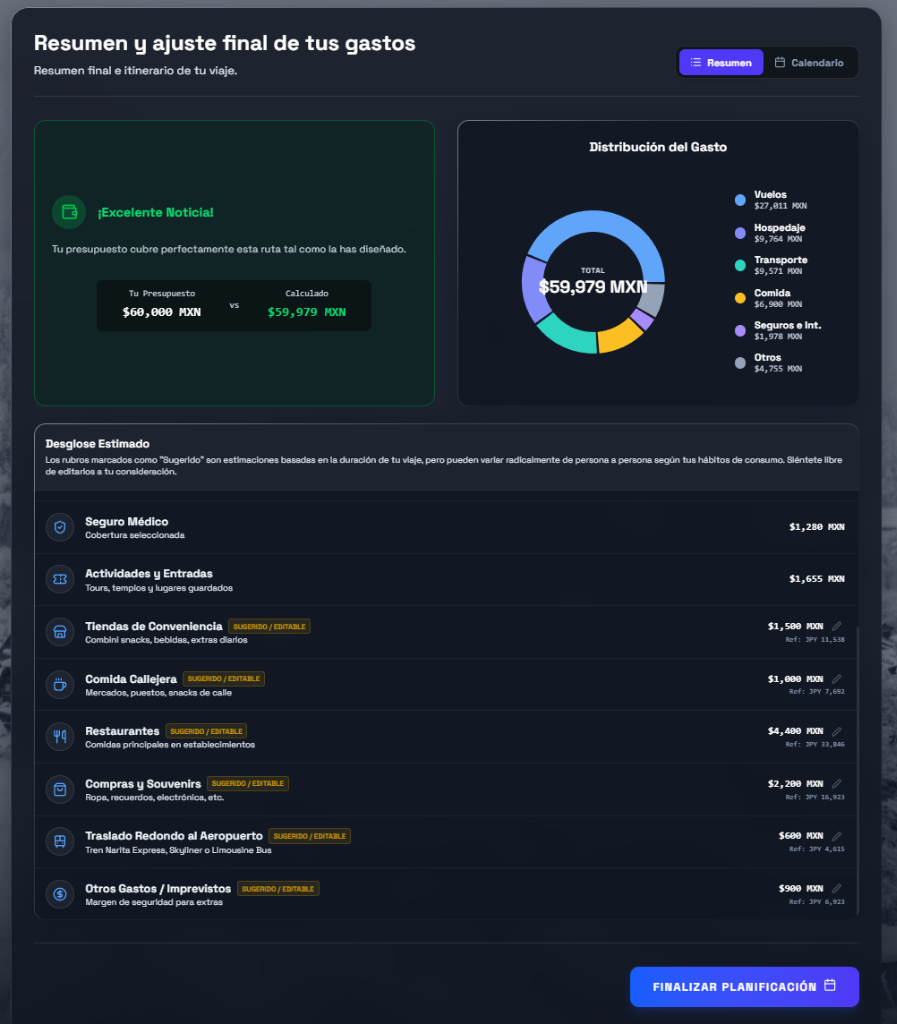Click pencil icon next to Restaurantes amount
The height and width of the screenshot is (1024, 897).
(x=837, y=731)
